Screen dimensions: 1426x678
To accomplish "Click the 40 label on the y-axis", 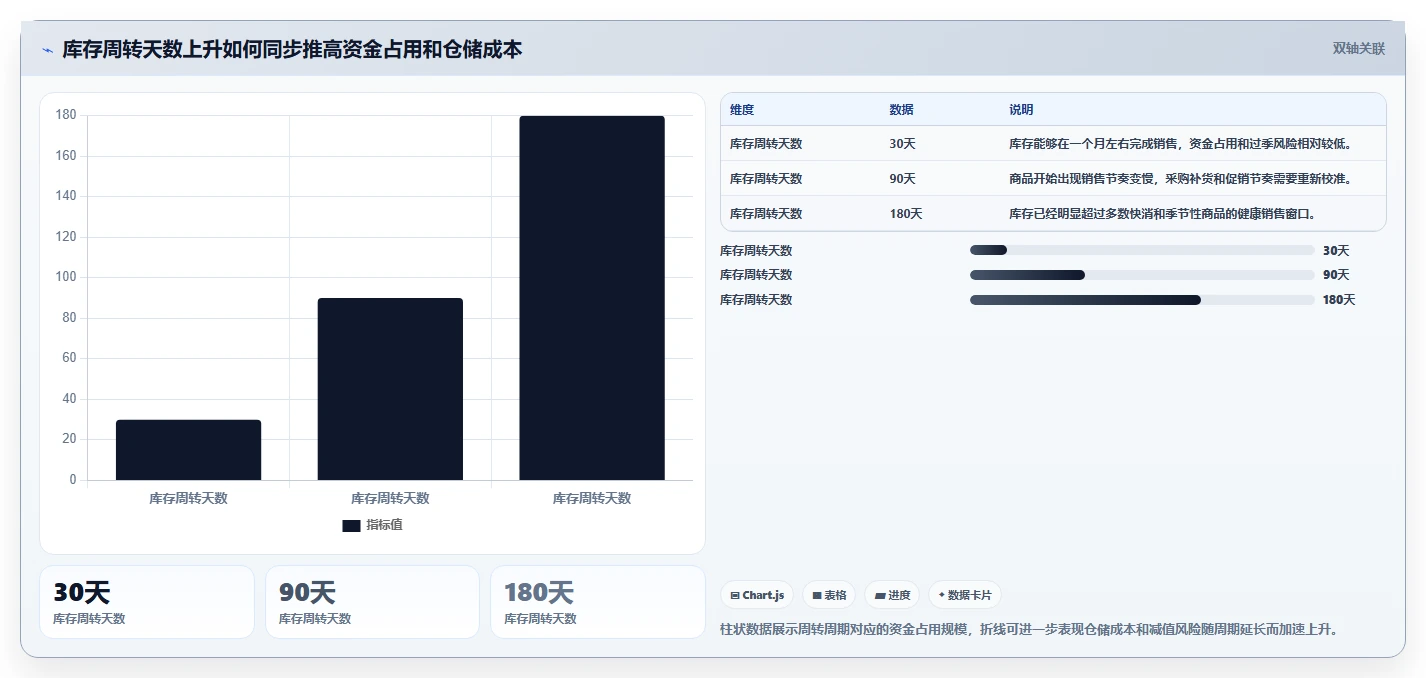I will click(x=69, y=399).
